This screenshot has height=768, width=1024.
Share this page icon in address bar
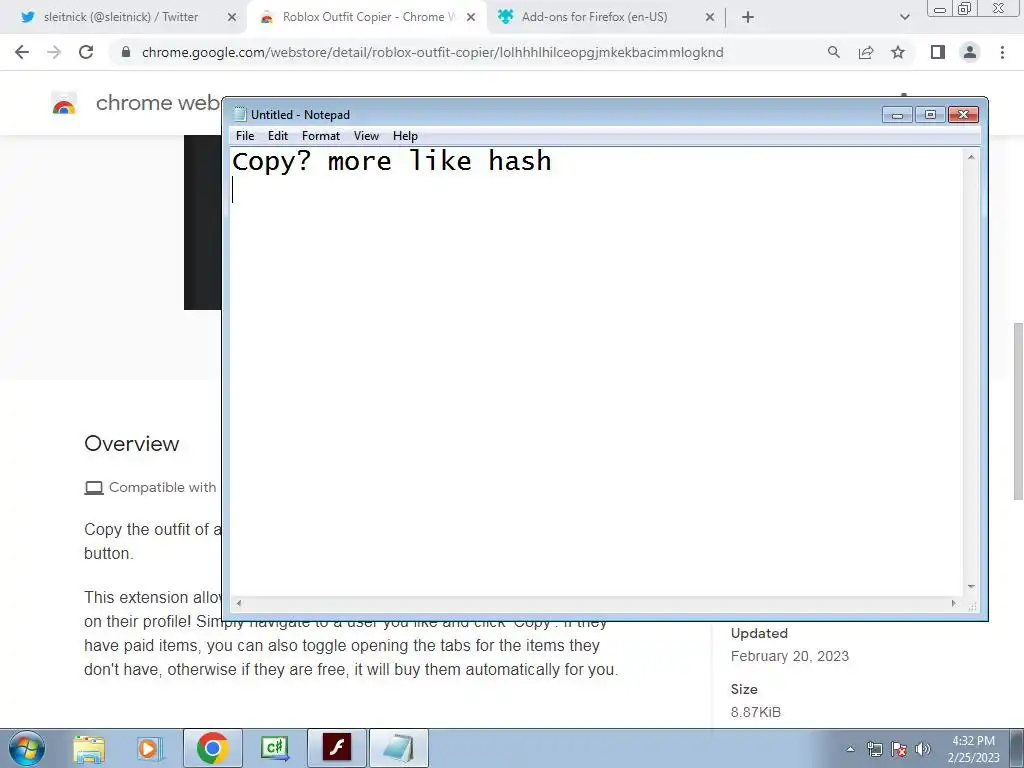pos(866,52)
